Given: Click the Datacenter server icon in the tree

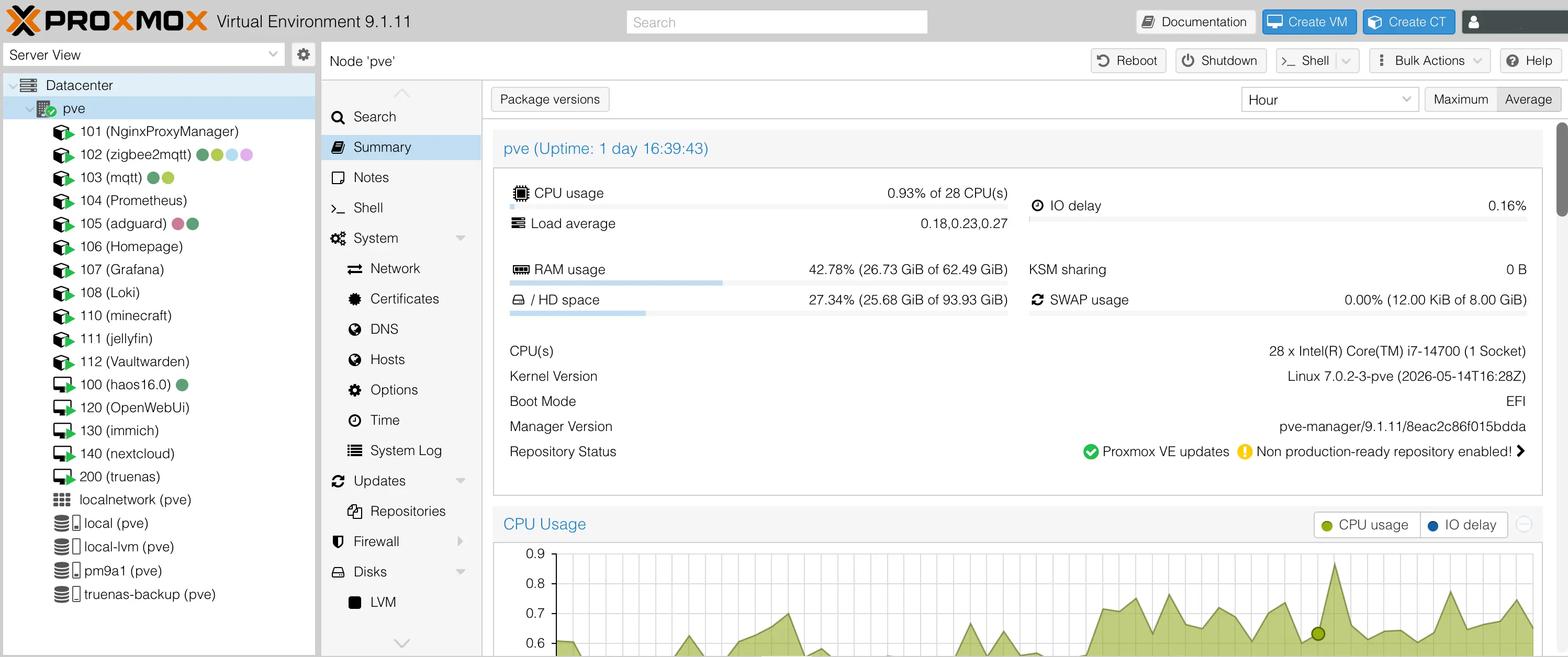Looking at the screenshot, I should coord(28,85).
